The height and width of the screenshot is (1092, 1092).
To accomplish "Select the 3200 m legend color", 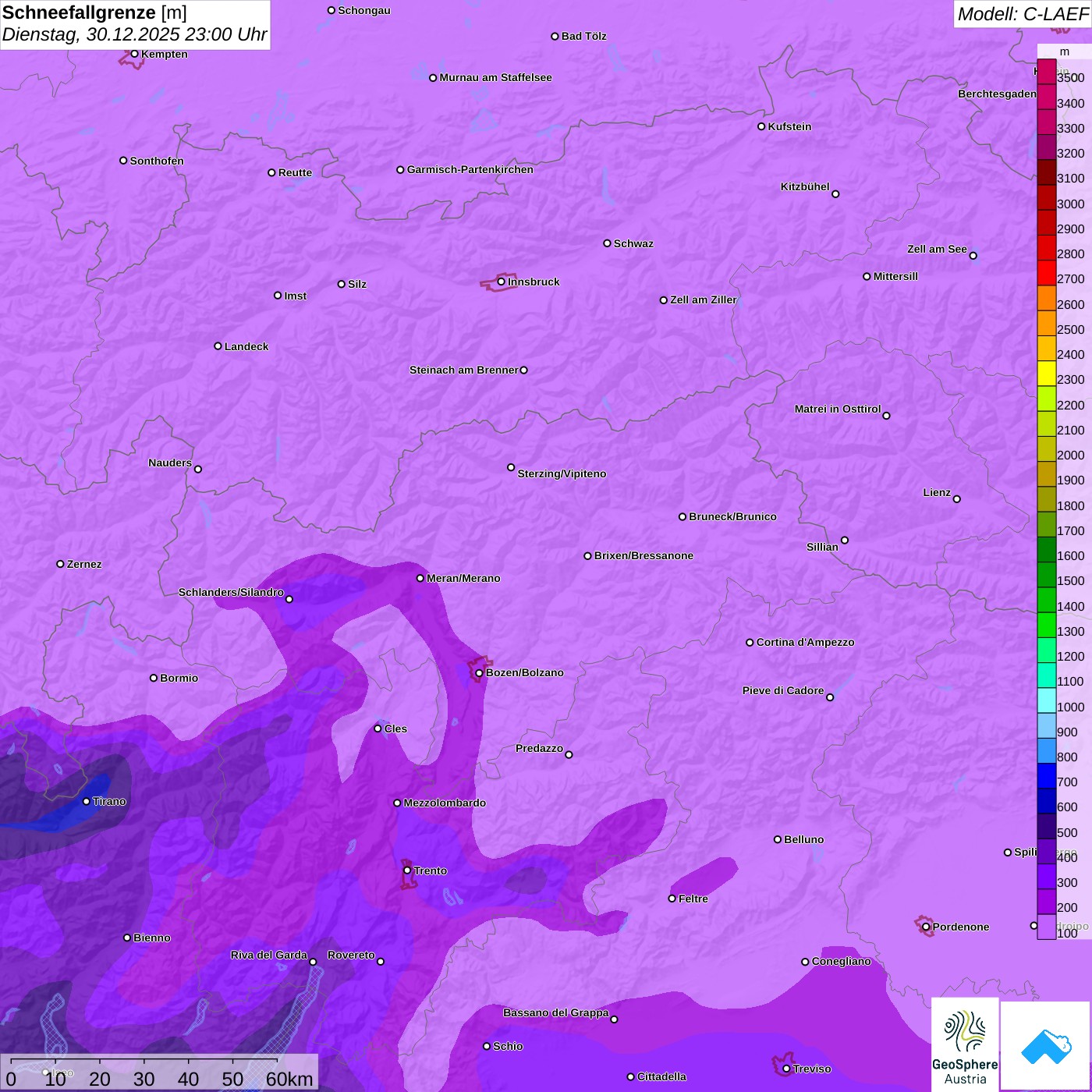I will [x=1047, y=147].
